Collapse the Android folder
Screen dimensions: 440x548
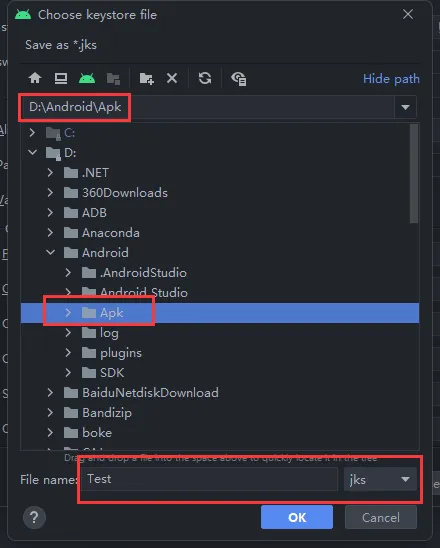coord(51,252)
